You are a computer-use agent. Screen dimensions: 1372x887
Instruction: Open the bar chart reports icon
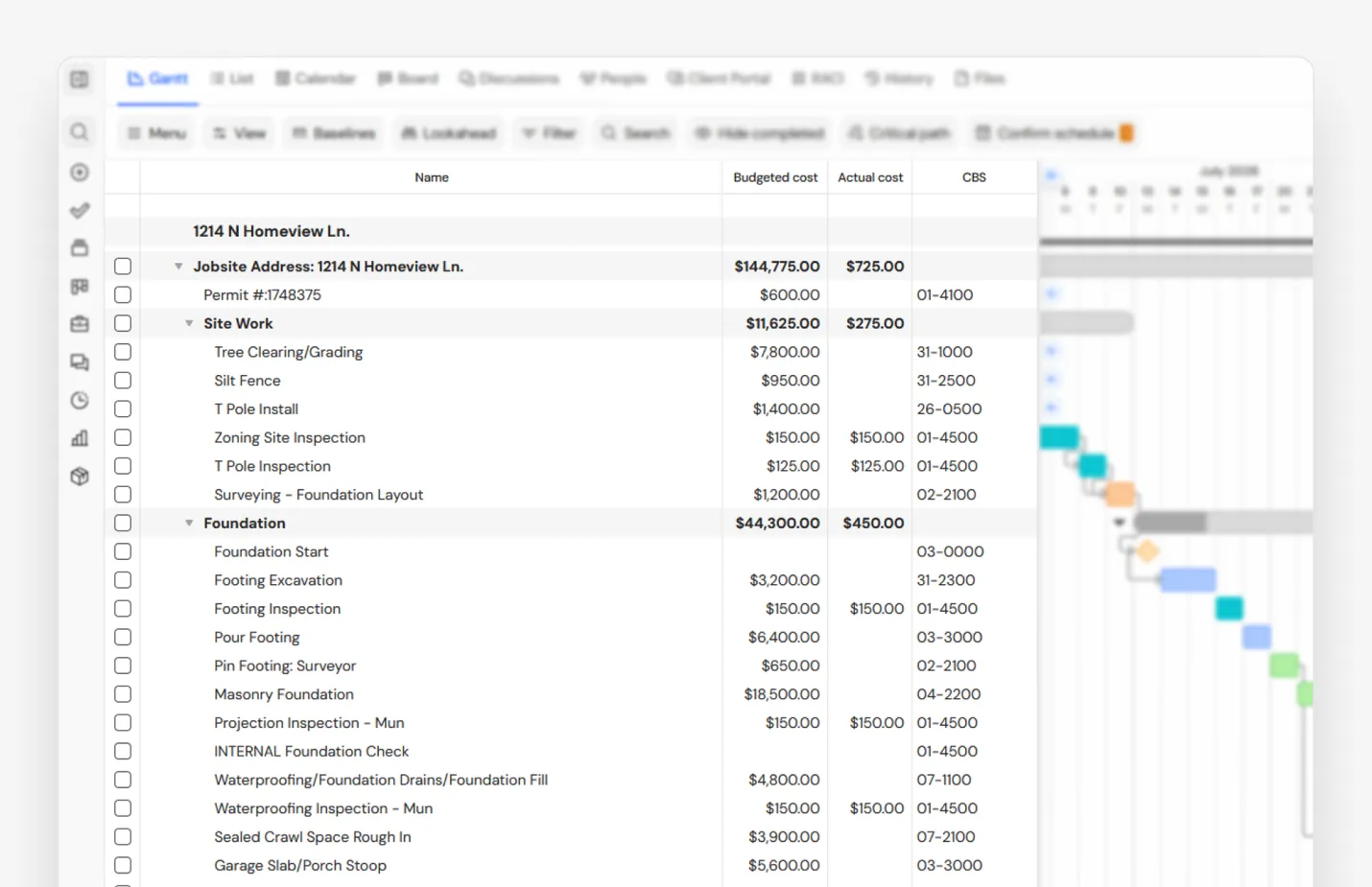(x=80, y=438)
